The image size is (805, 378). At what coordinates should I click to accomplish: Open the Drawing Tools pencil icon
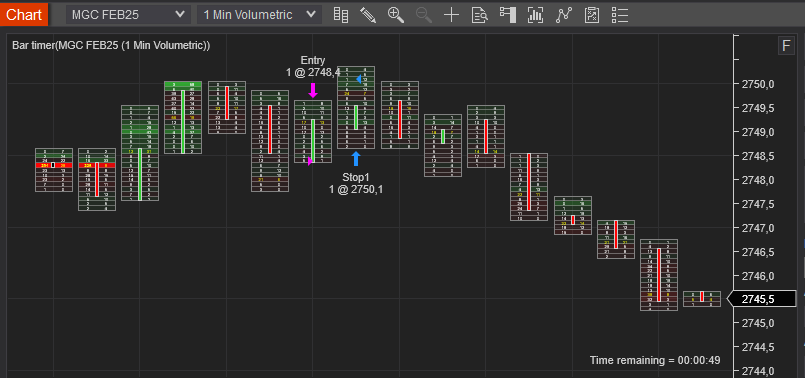[x=368, y=15]
